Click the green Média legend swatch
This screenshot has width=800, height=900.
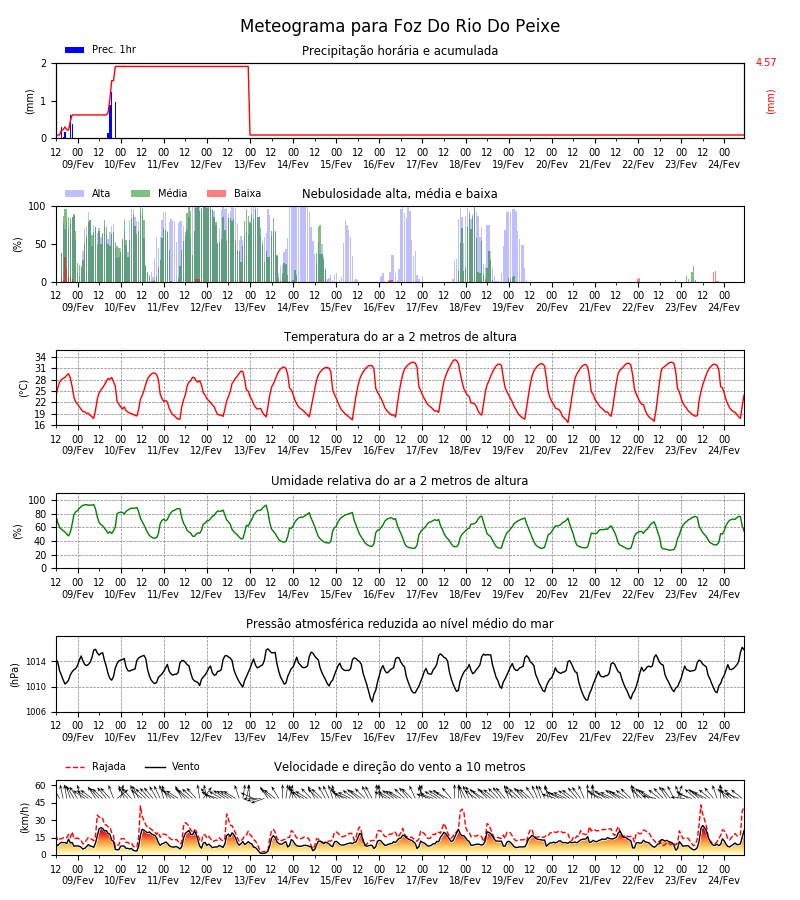pos(141,193)
